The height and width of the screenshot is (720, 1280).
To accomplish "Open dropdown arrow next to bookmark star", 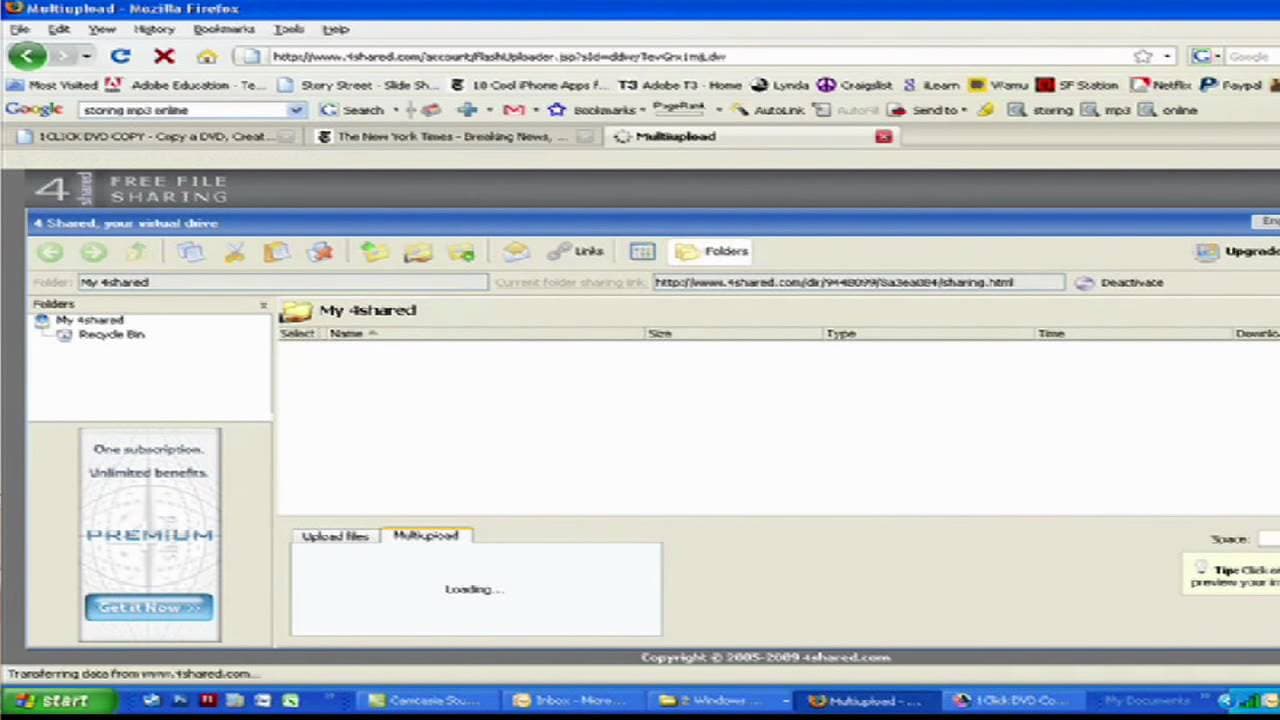I will coord(1167,57).
